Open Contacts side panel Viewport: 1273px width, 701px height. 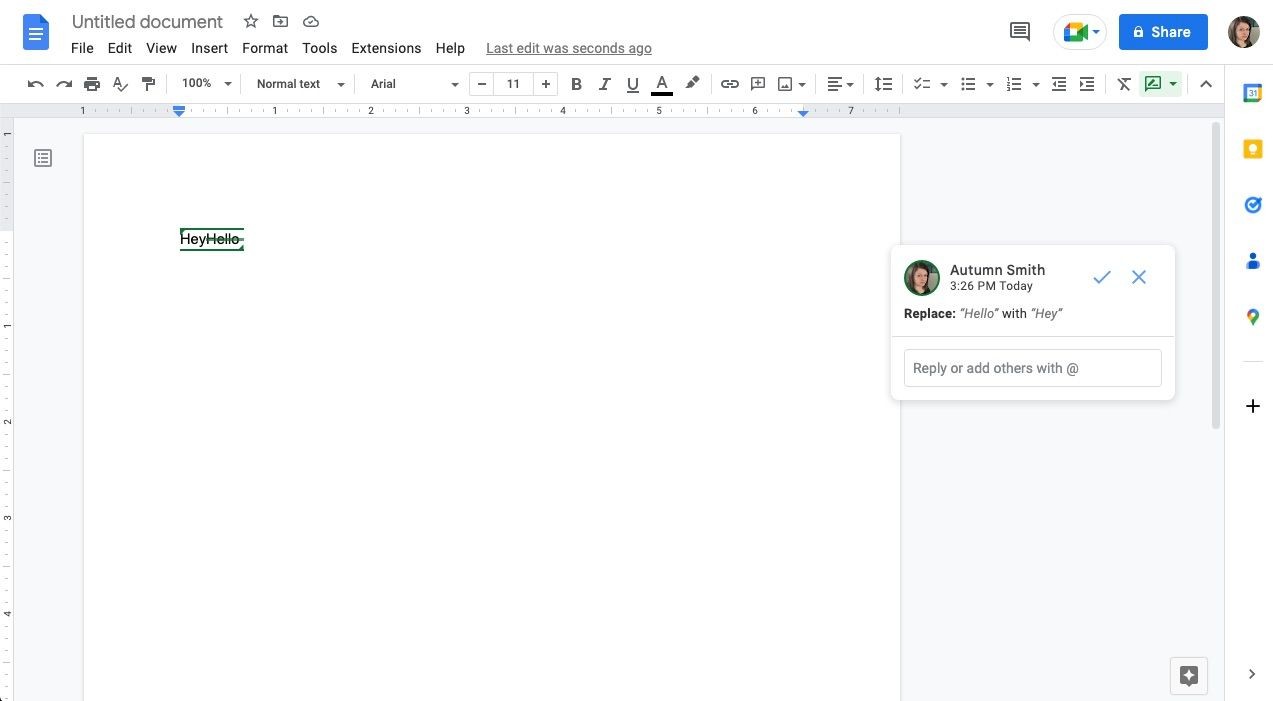click(x=1252, y=261)
